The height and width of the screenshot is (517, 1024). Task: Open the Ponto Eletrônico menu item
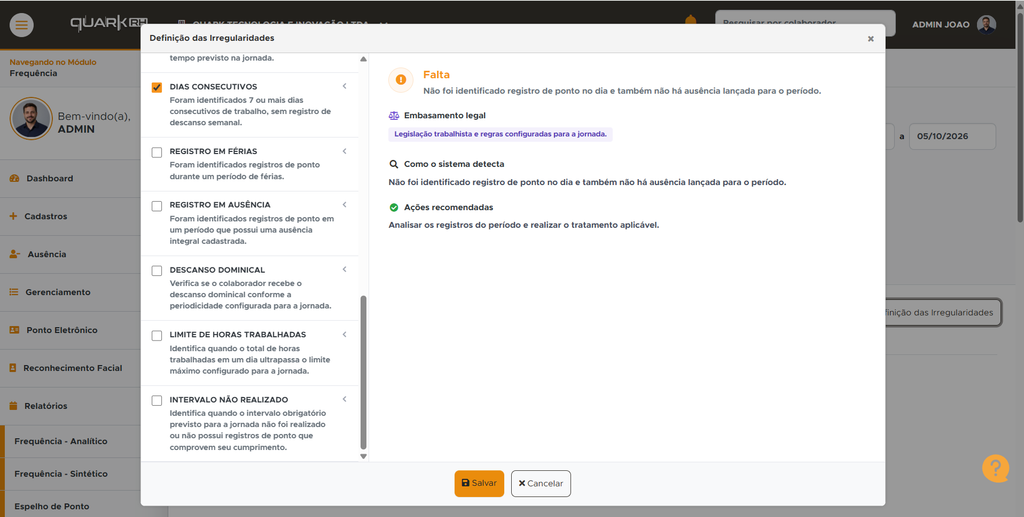70,330
